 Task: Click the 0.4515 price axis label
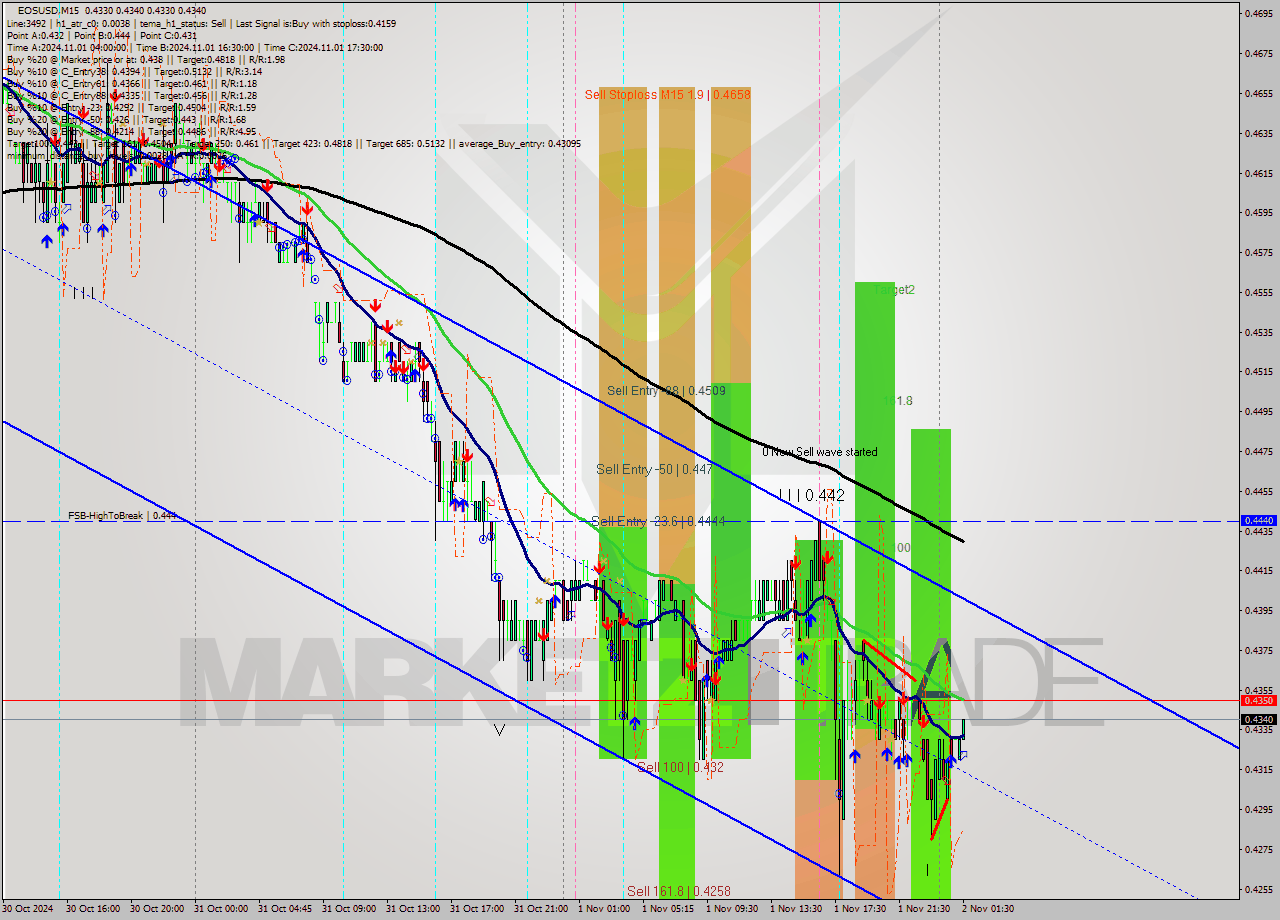[x=1257, y=371]
